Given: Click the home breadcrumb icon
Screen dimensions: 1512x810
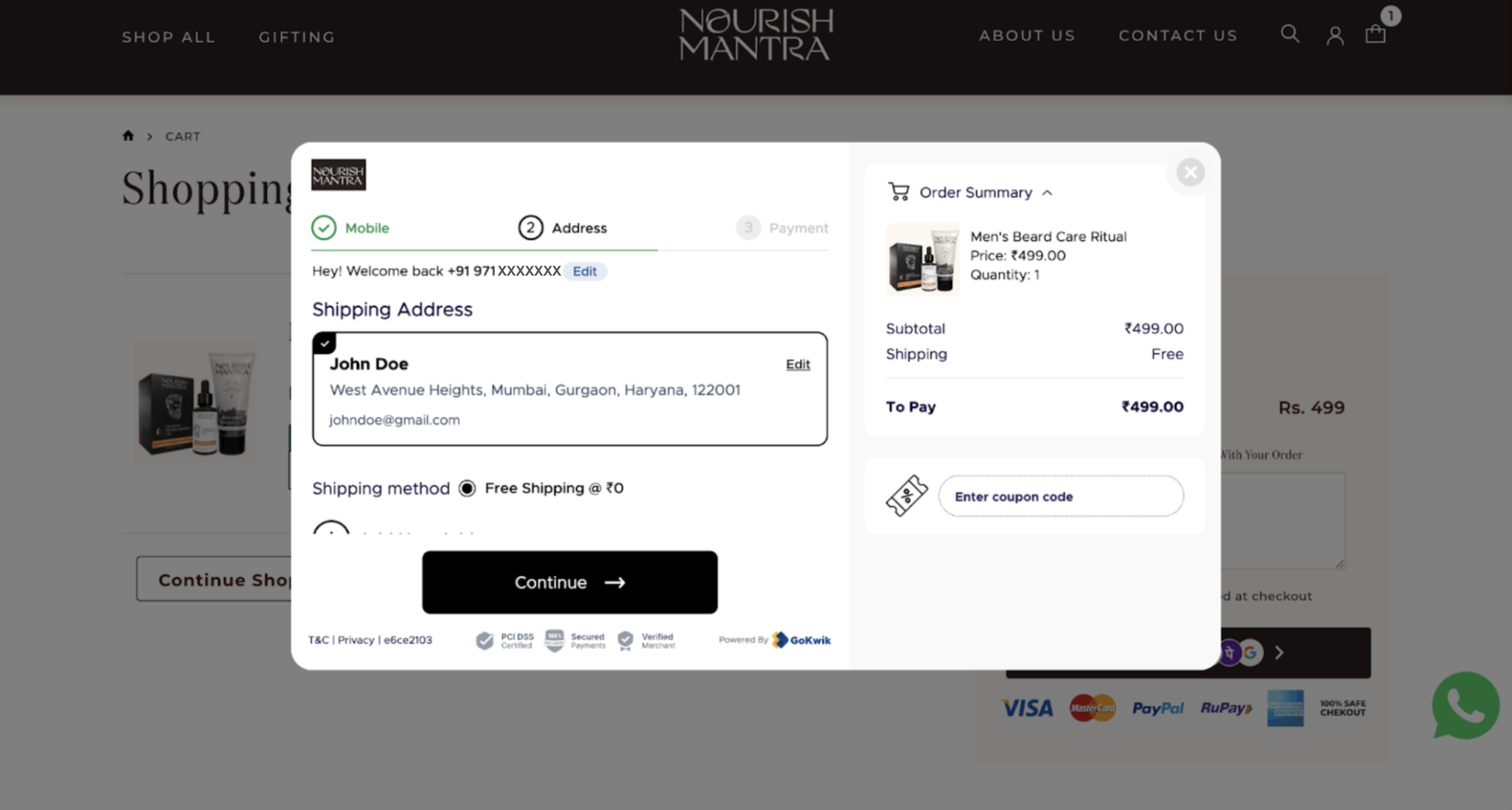Looking at the screenshot, I should point(128,136).
